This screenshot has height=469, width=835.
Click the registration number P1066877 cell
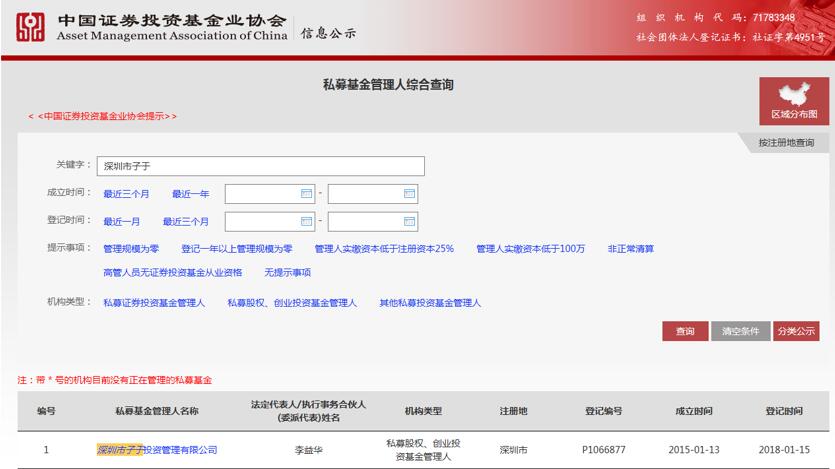point(603,450)
